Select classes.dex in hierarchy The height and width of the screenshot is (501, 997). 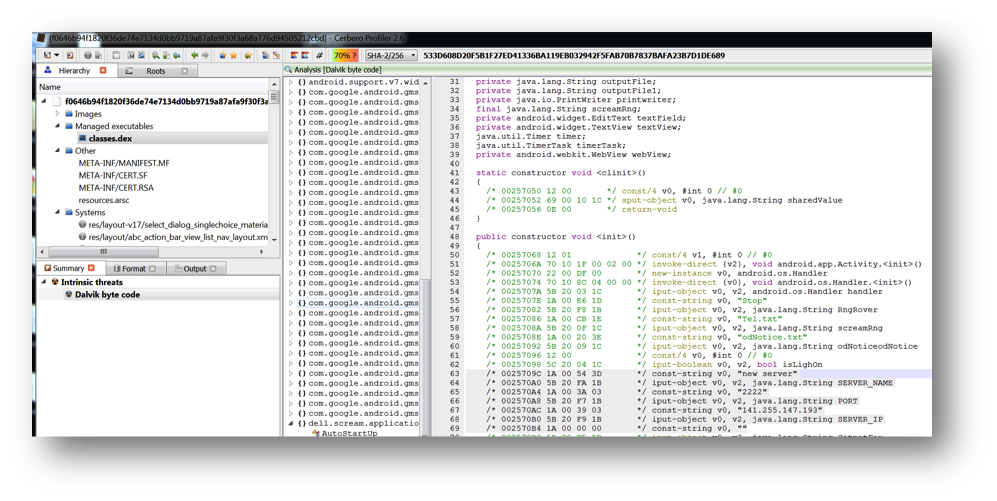coord(110,139)
